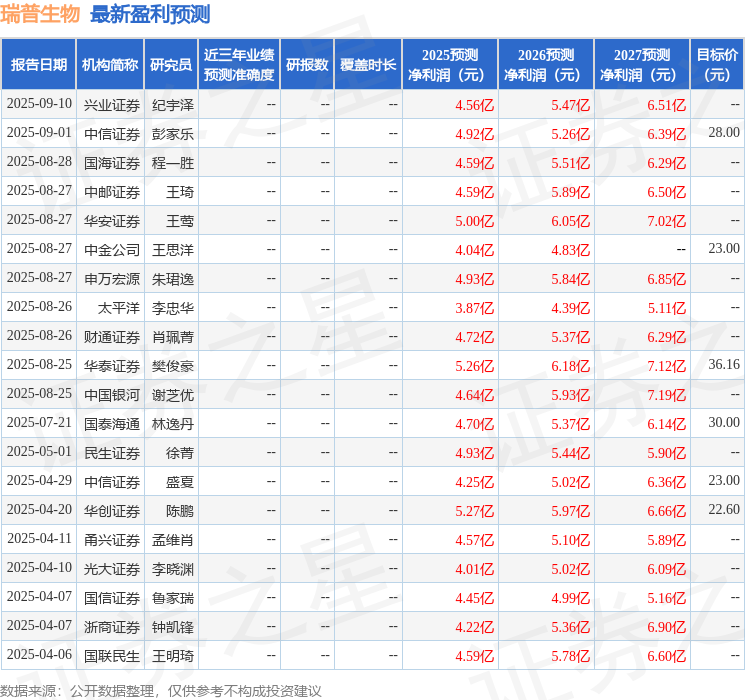
Task: Click the 2025 forecast 3.87亿
Action: (x=475, y=308)
